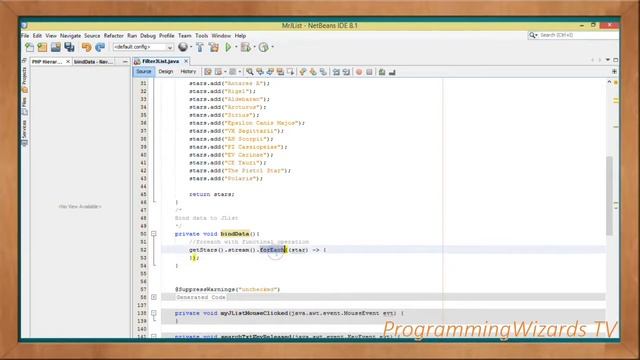
Task: Switch to the Source view button
Action: pos(144,71)
